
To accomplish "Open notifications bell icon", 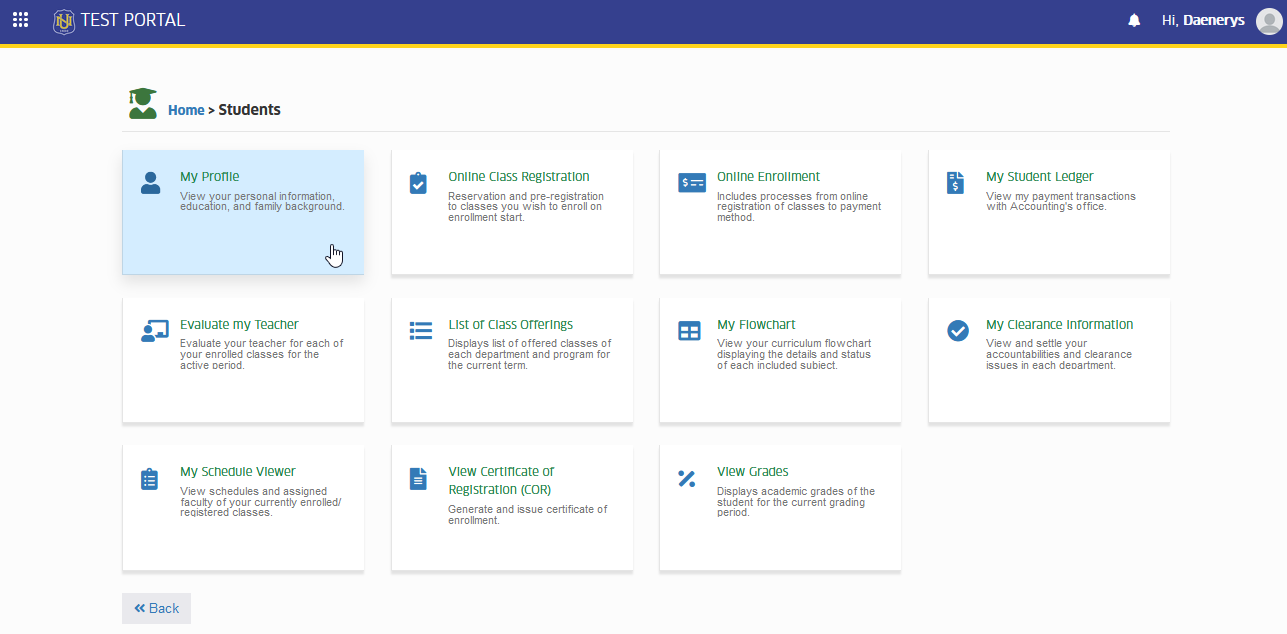I will click(1134, 20).
